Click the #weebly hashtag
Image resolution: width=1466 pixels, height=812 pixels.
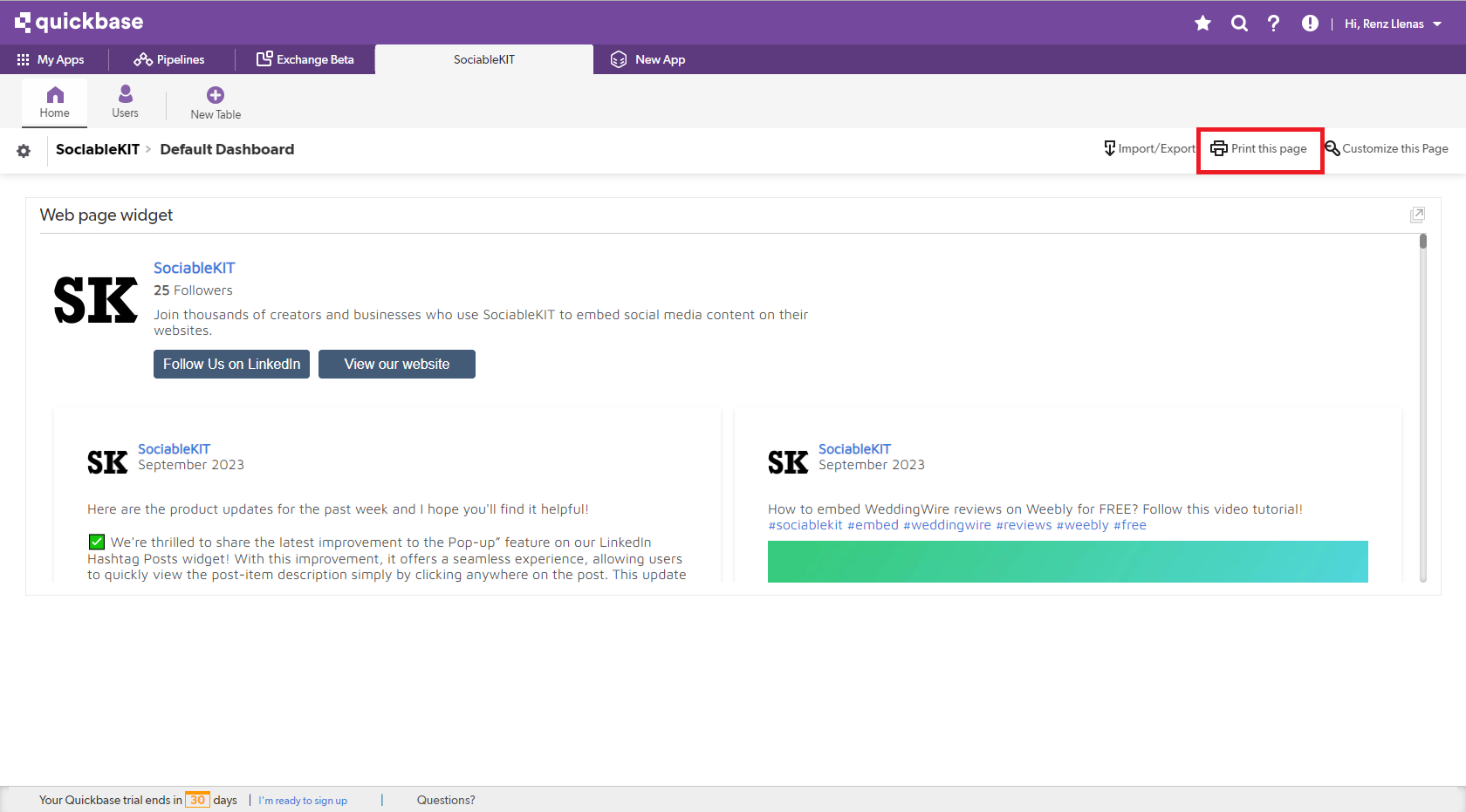[x=1082, y=525]
